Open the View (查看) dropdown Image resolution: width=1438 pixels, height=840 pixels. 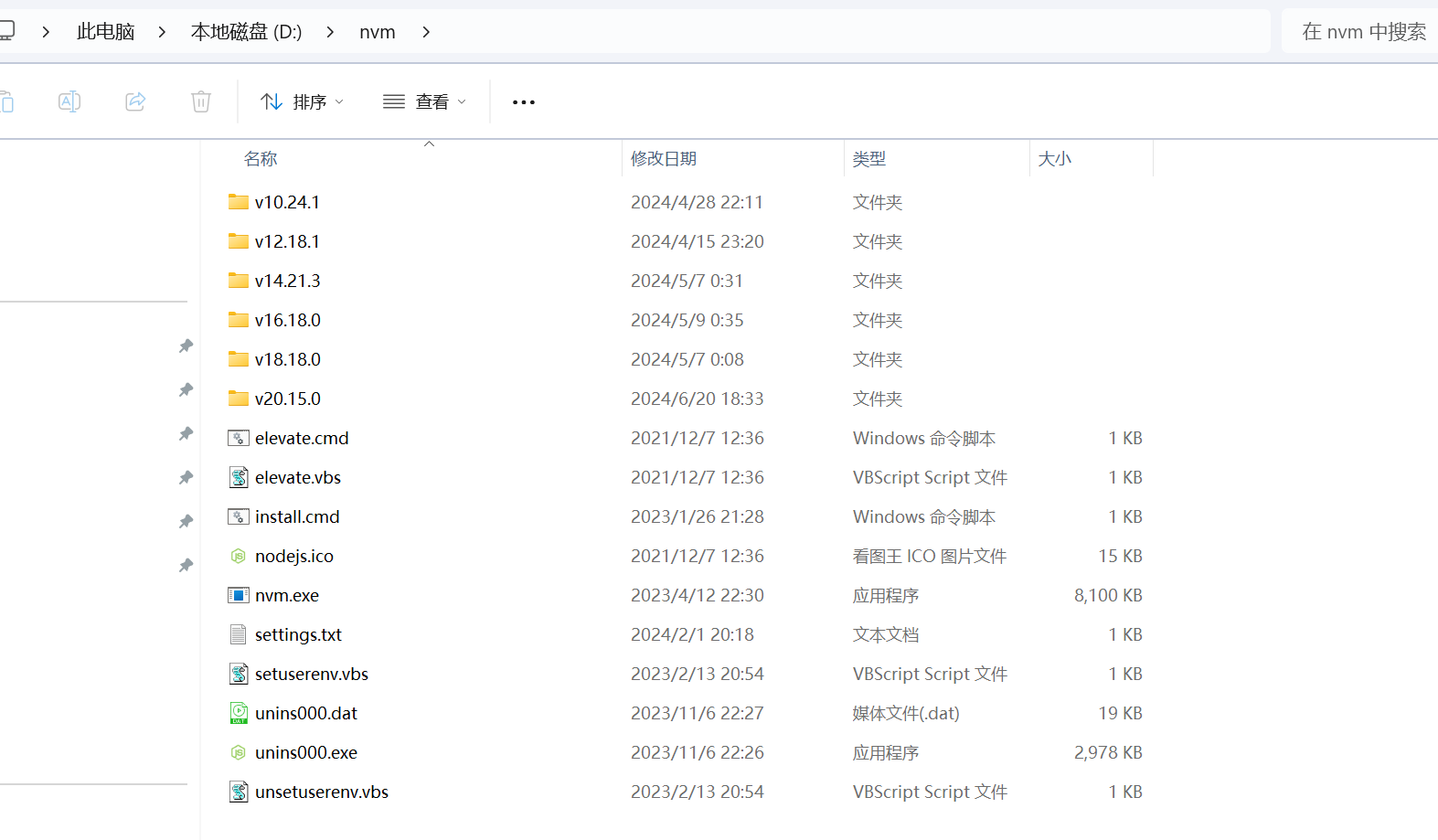pos(424,101)
